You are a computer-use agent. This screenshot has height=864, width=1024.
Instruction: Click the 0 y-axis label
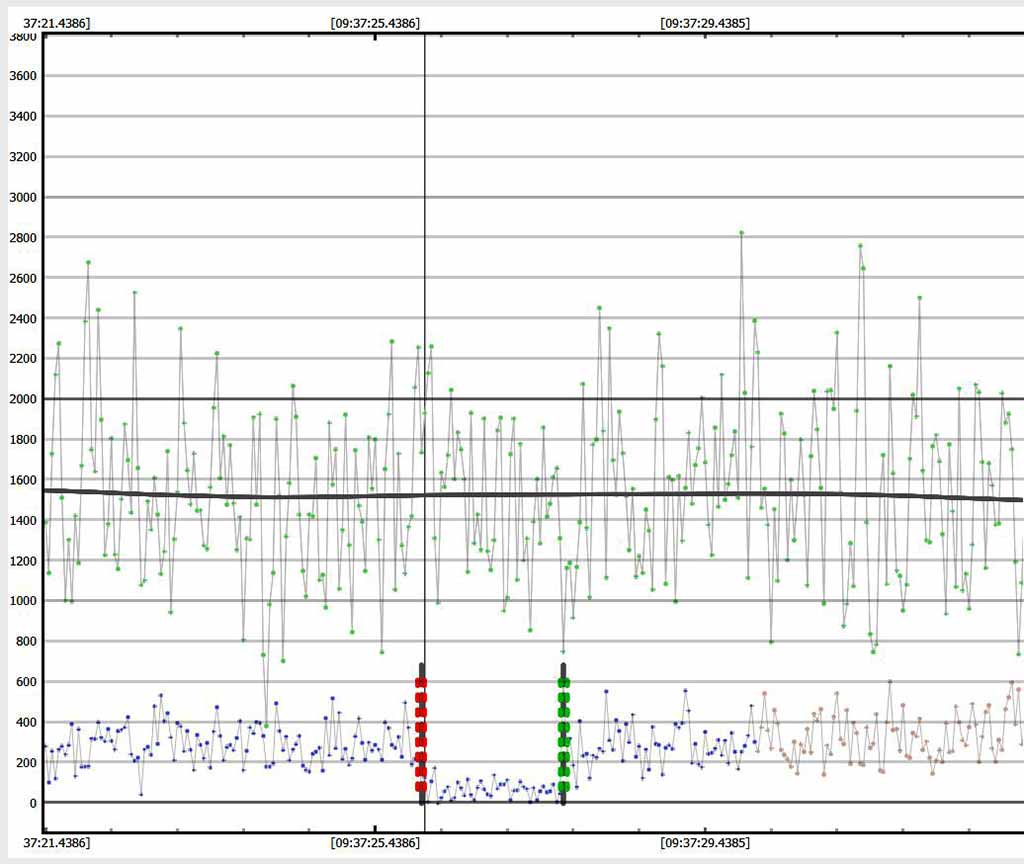33,803
